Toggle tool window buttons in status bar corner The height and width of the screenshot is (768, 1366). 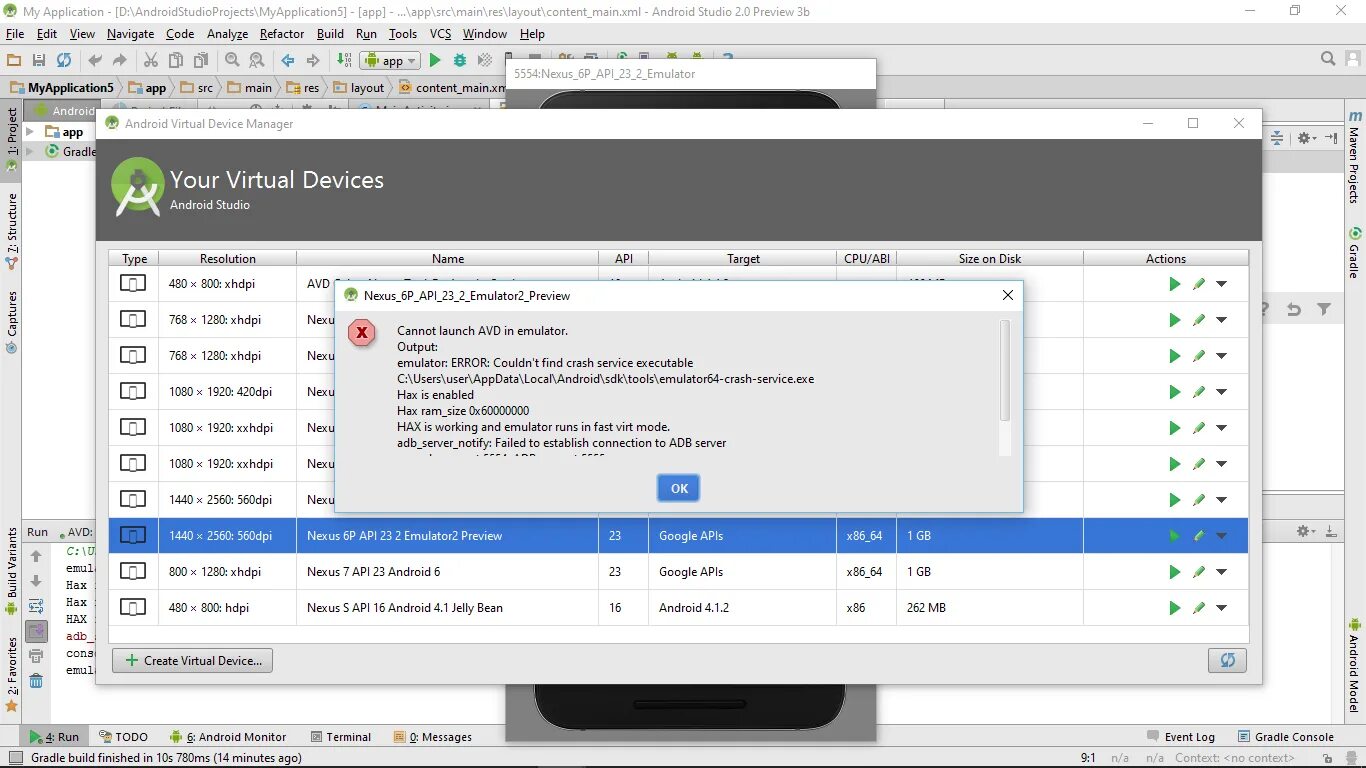pyautogui.click(x=14, y=758)
